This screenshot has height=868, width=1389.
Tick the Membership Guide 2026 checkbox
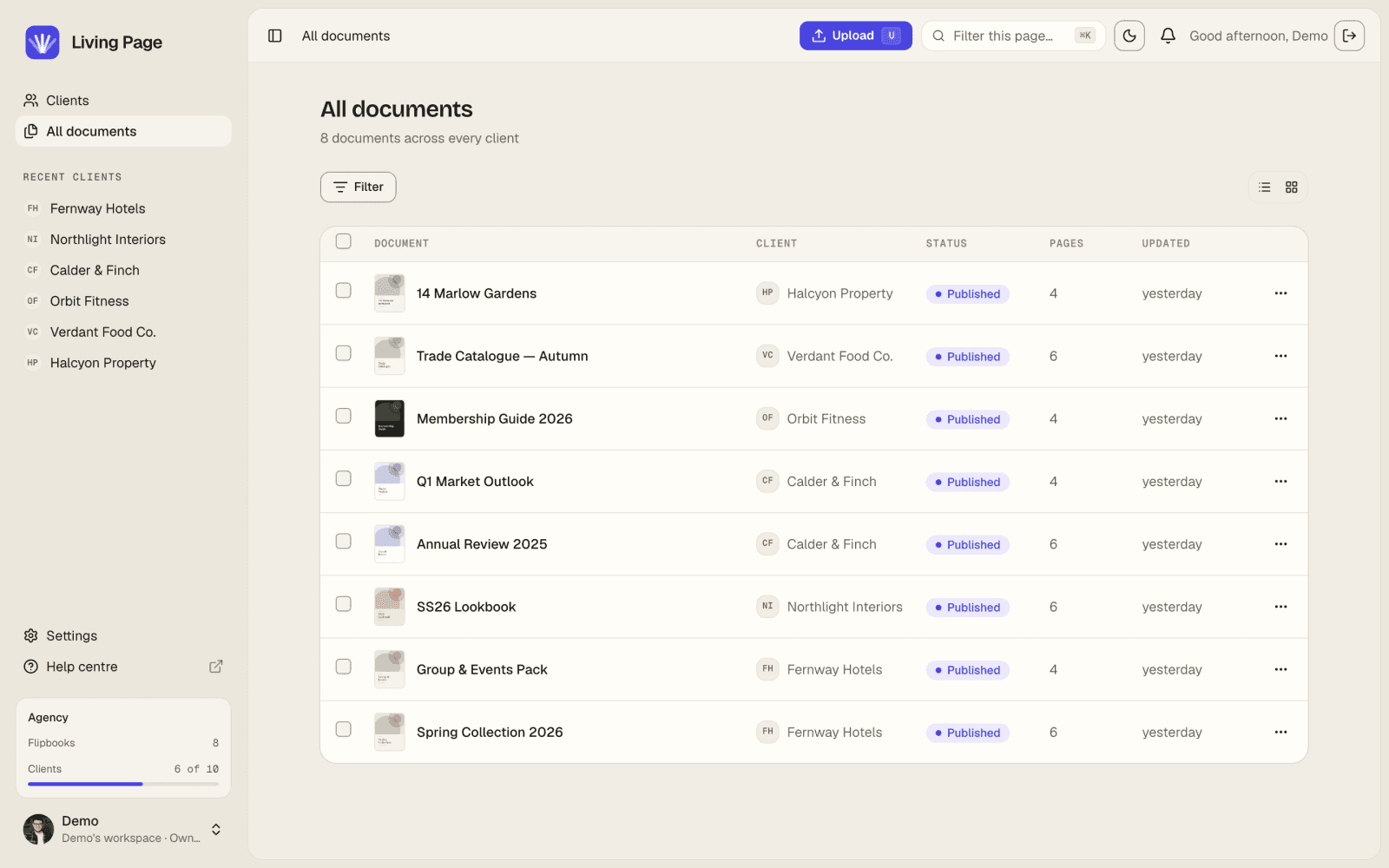pyautogui.click(x=344, y=416)
